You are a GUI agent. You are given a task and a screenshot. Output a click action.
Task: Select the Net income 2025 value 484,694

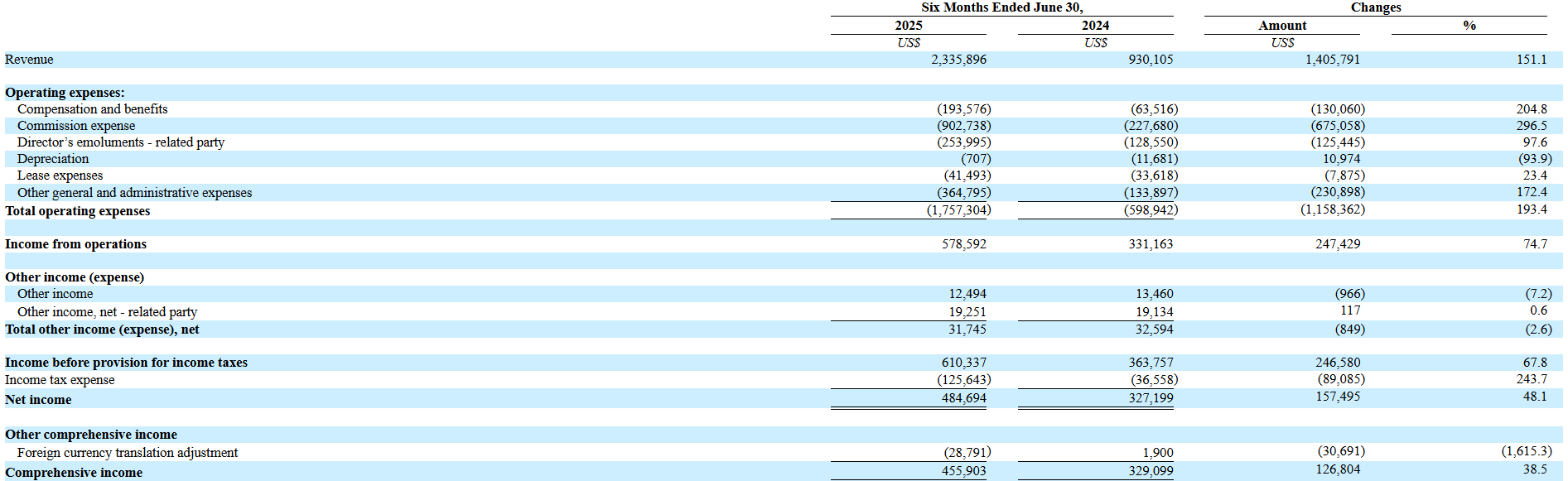[963, 398]
